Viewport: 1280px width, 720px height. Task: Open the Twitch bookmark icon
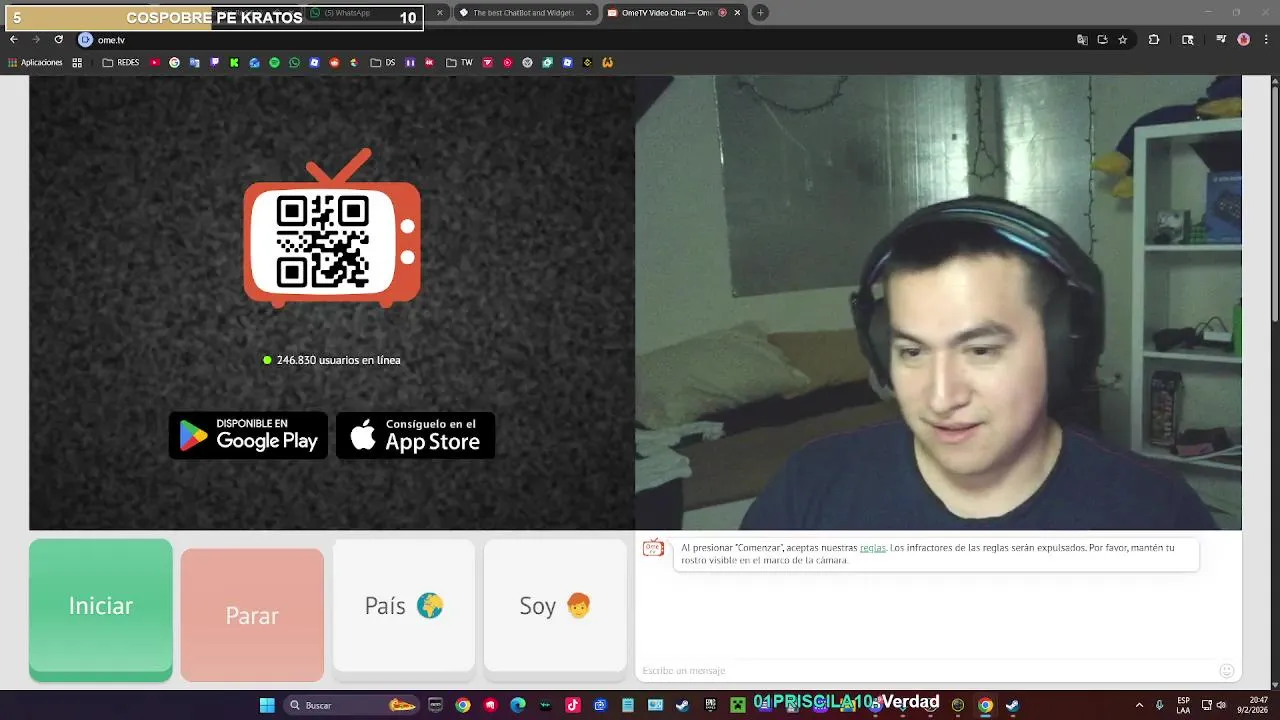(214, 62)
